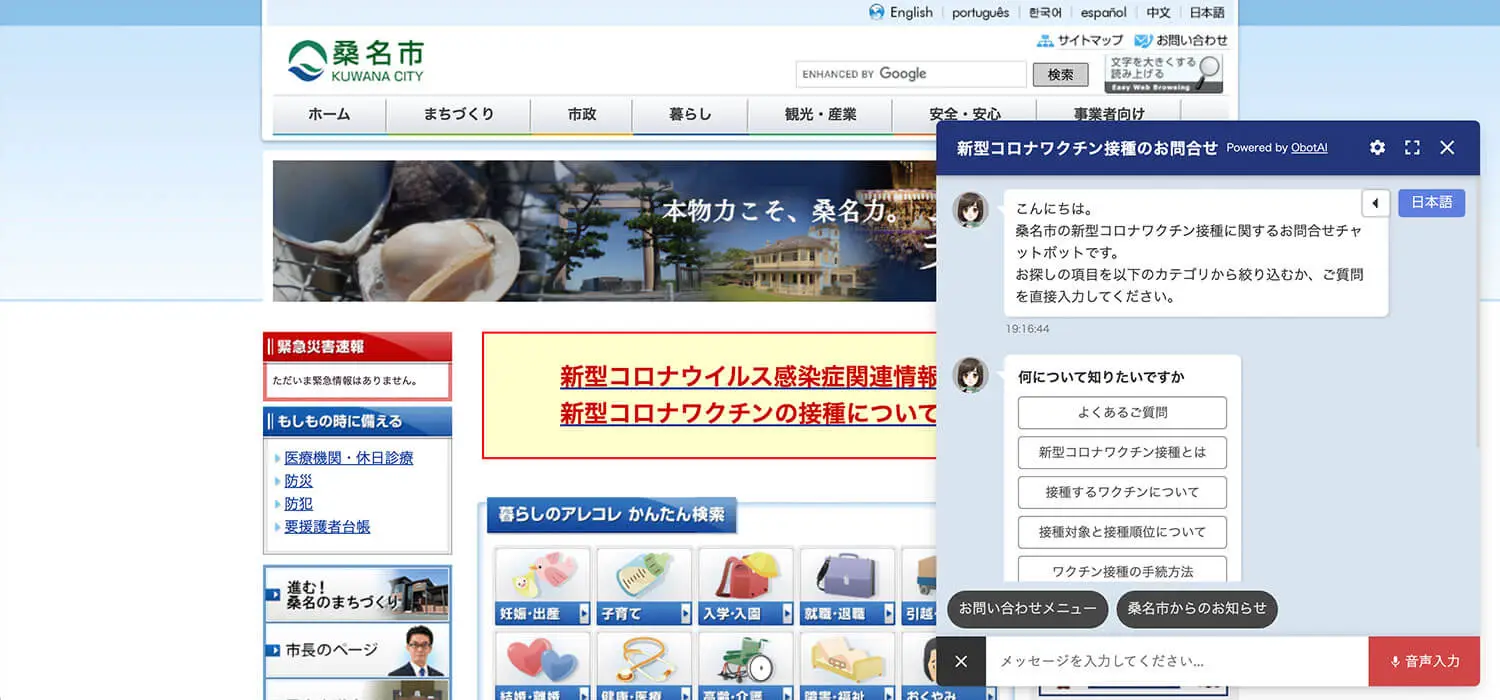The height and width of the screenshot is (700, 1500).
Task: Open the 防災 link in the sidebar
Action: (x=298, y=481)
